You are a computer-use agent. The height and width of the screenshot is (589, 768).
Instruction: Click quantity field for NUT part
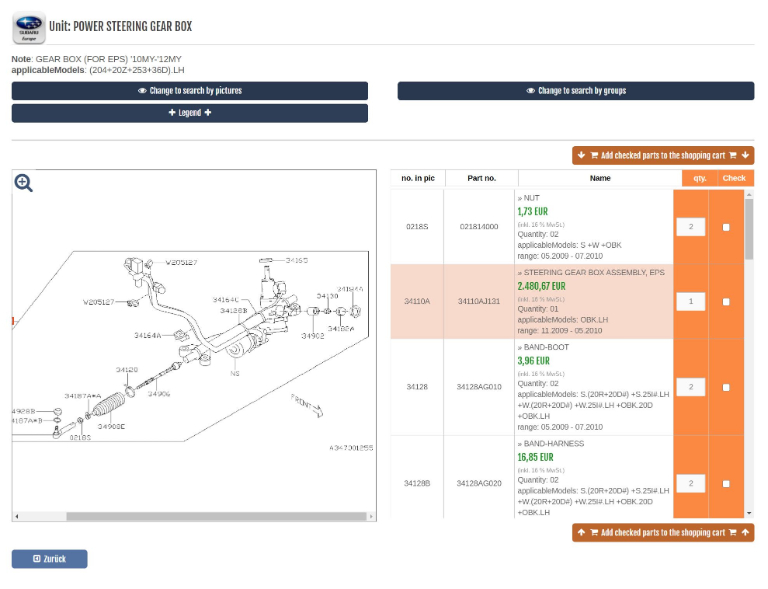coord(690,227)
